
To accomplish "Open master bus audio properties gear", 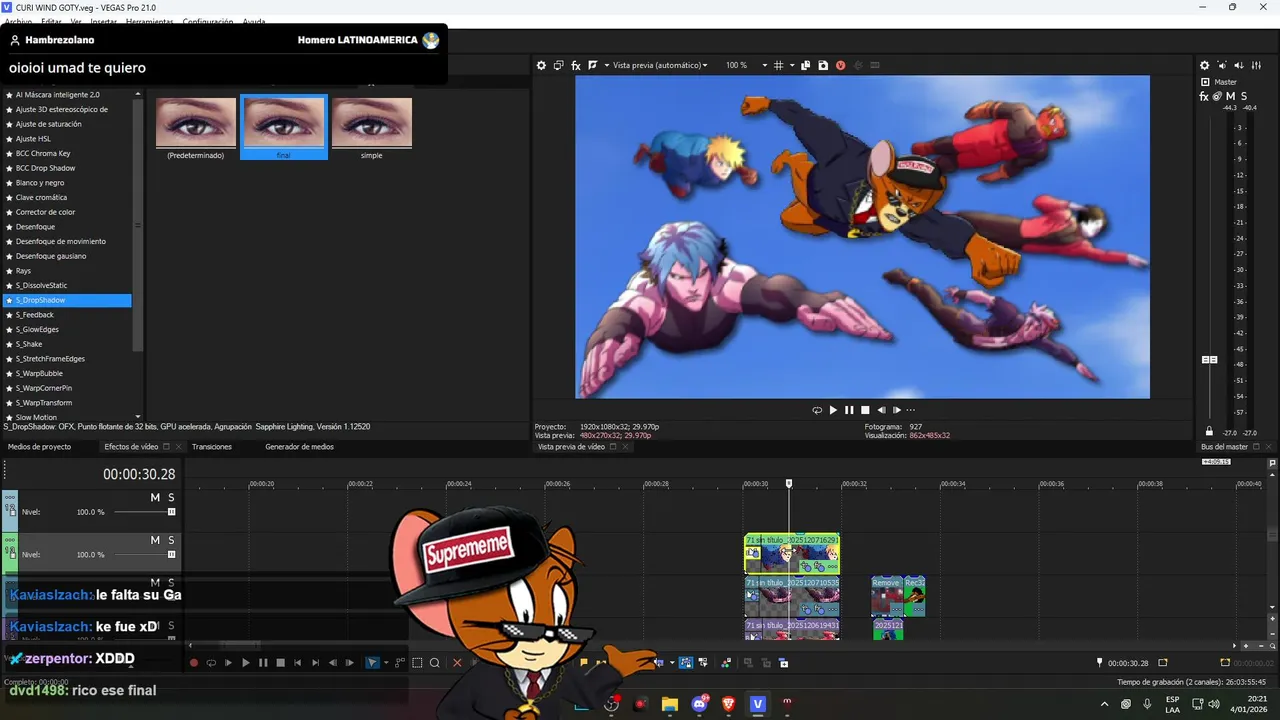I will click(x=1204, y=65).
